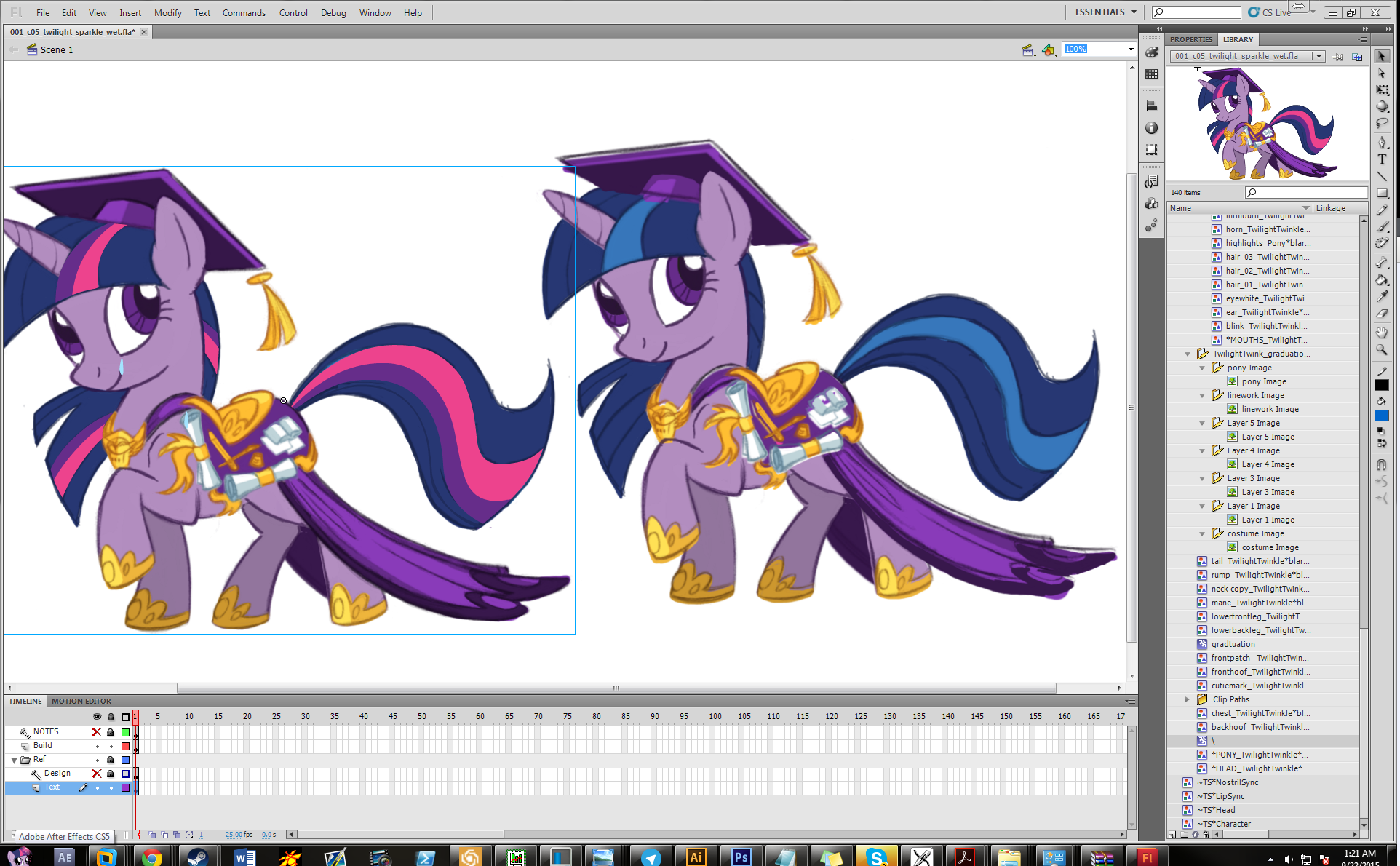The width and height of the screenshot is (1400, 866).
Task: Select the Eraser tool
Action: pyautogui.click(x=1382, y=314)
